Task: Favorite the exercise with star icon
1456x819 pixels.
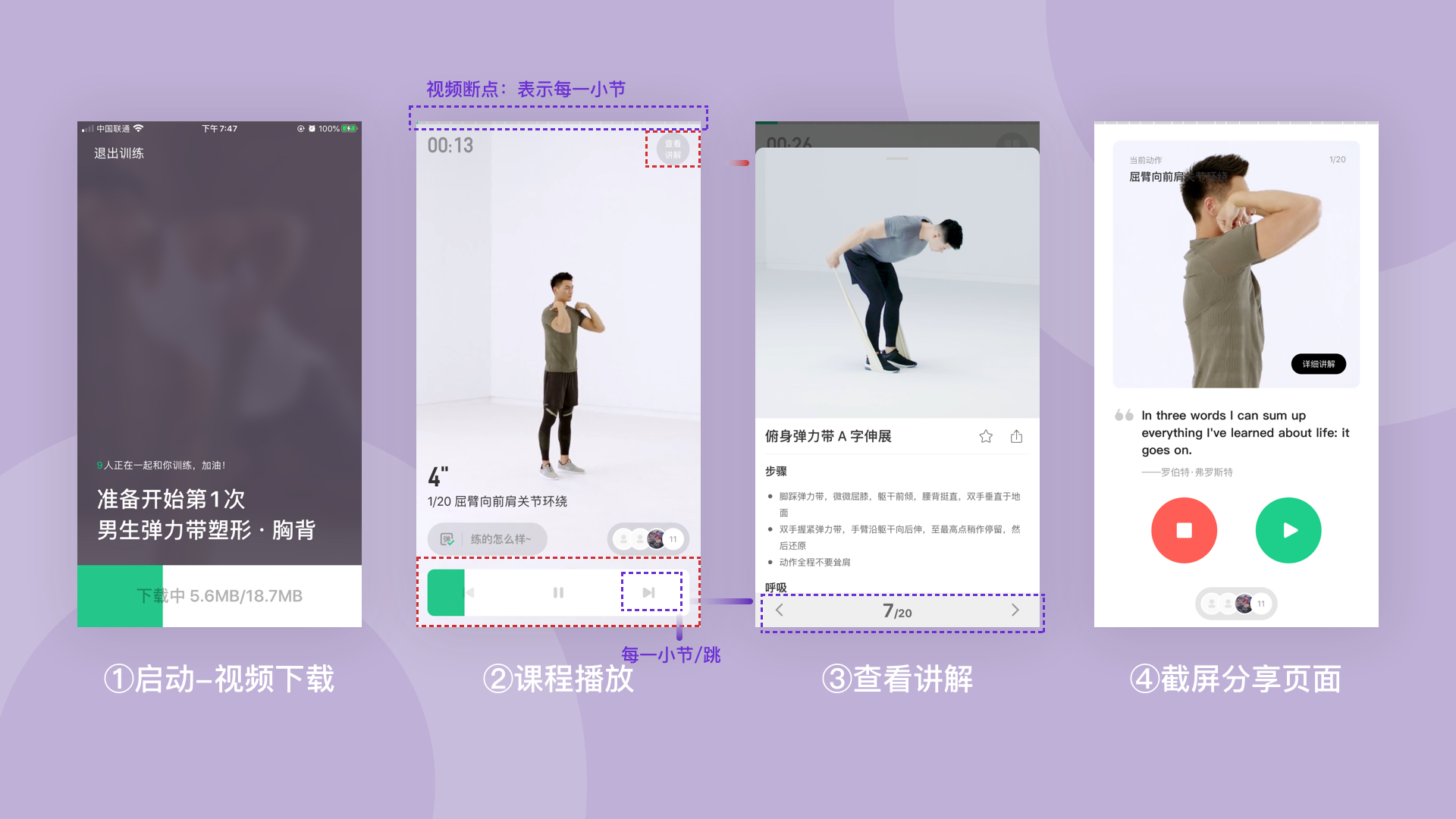Action: tap(985, 436)
